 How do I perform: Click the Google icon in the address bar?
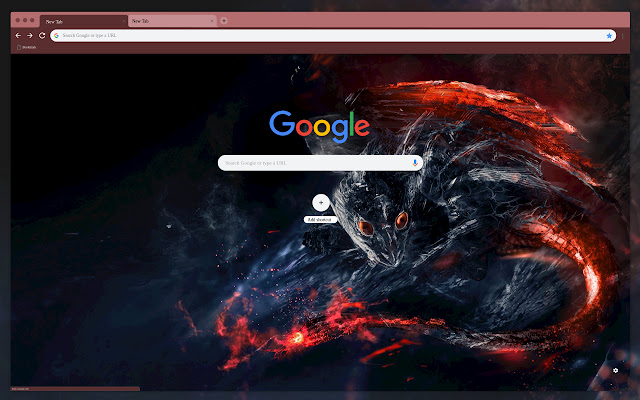coord(56,36)
